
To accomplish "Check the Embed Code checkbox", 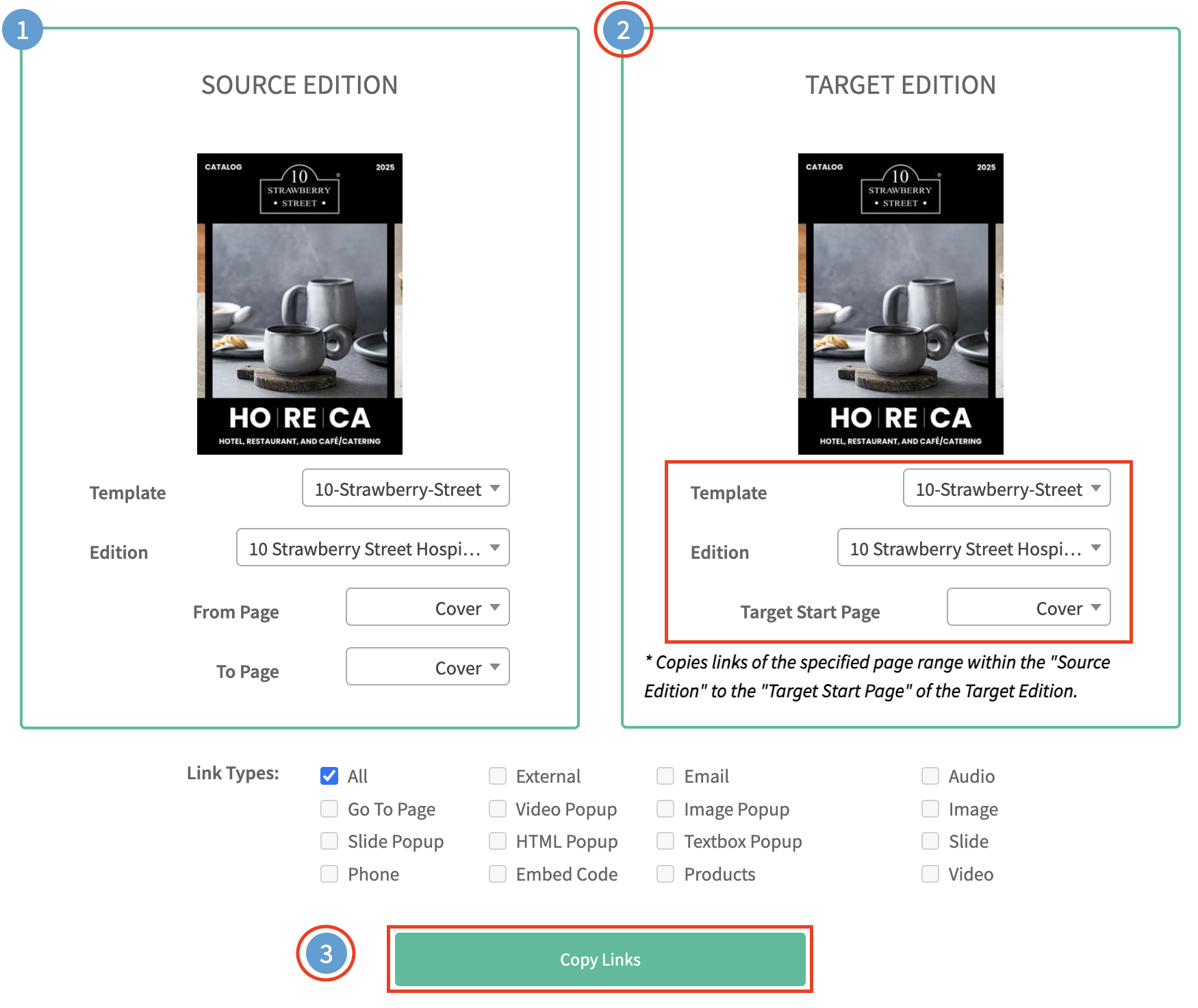I will point(498,874).
